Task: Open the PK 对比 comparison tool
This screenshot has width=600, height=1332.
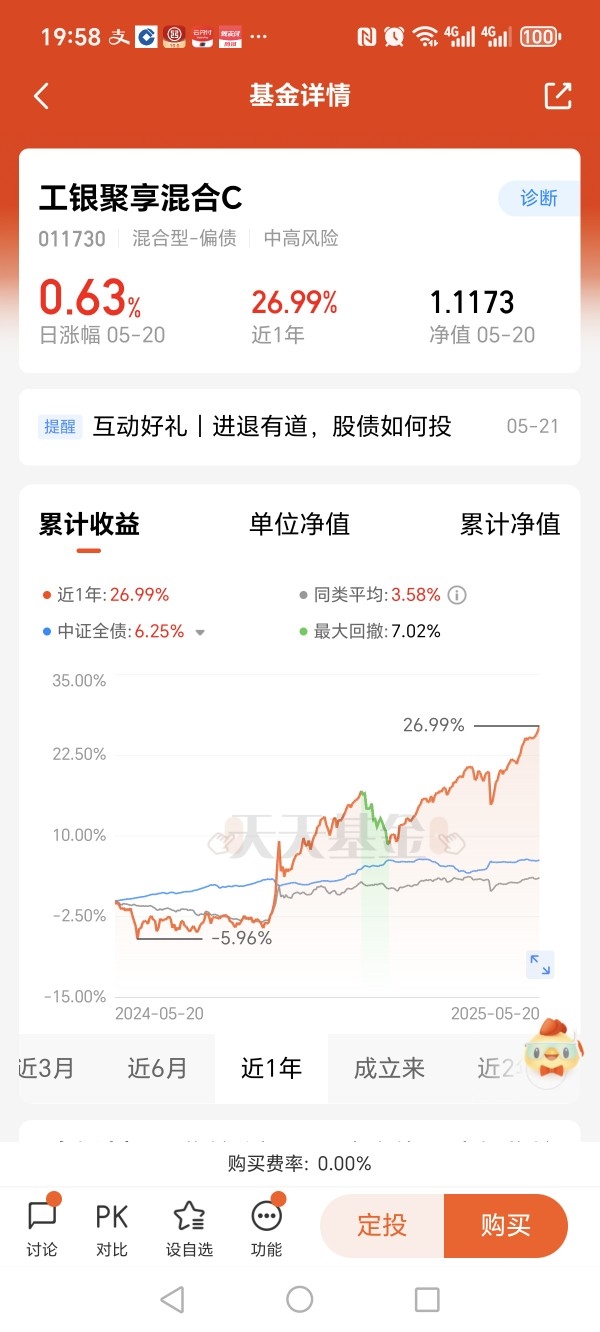Action: click(x=112, y=1226)
